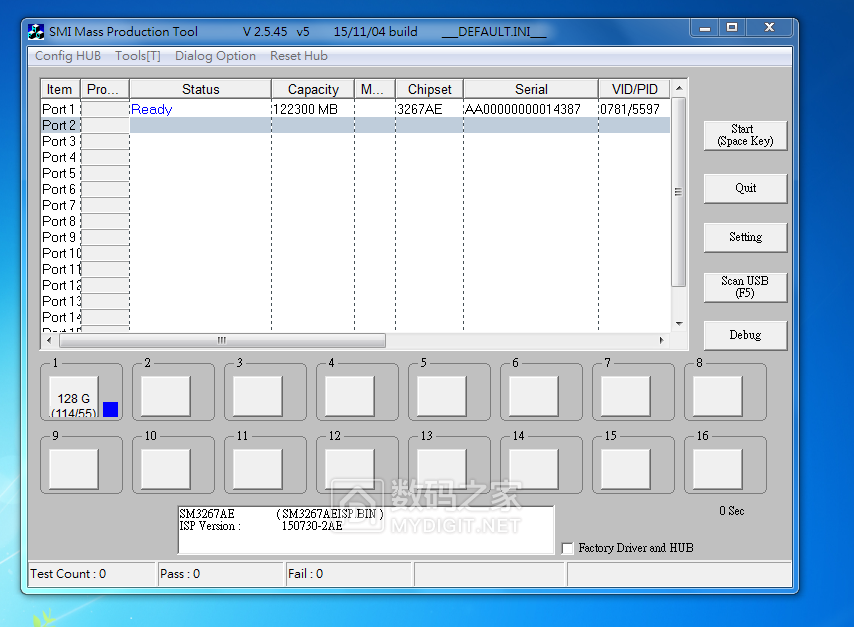Screen dimensions: 854x627
Task: Click the port slot 8 box
Action: [717, 397]
